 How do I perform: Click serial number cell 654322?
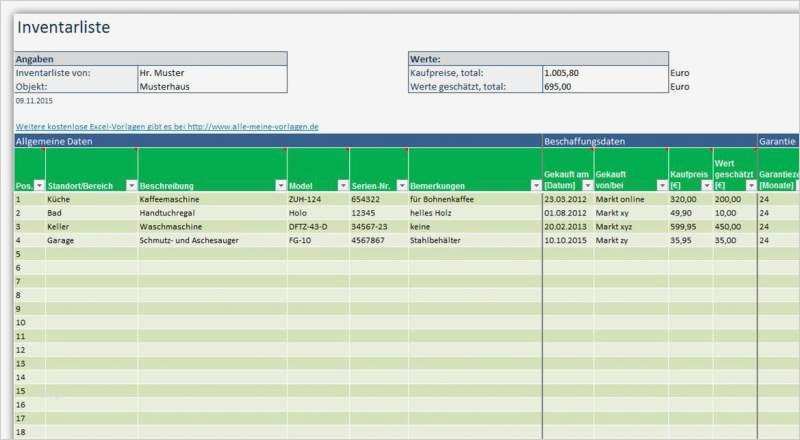point(379,199)
